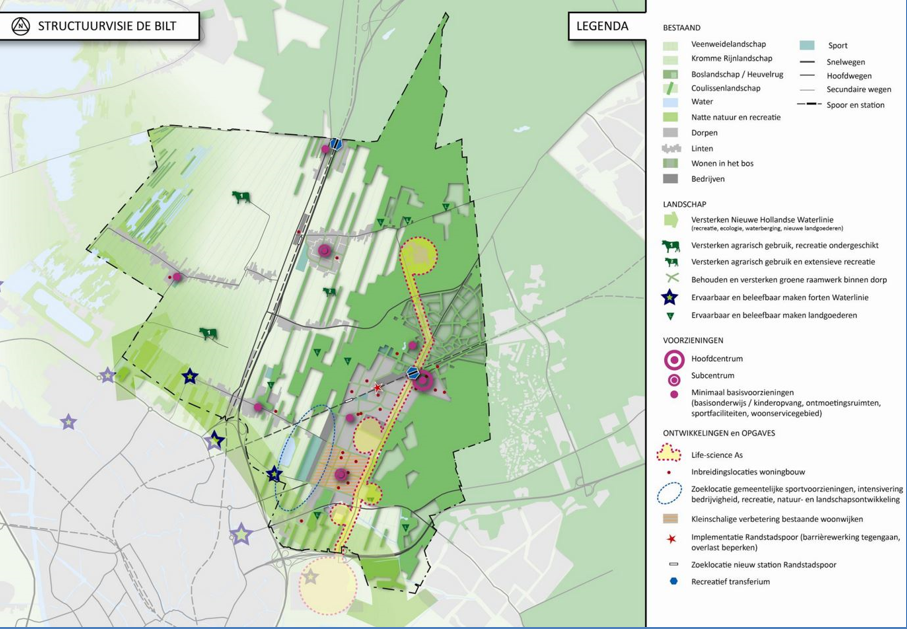Image resolution: width=907 pixels, height=629 pixels.
Task: Click the large yellow circle at map bottom
Action: coord(329,585)
